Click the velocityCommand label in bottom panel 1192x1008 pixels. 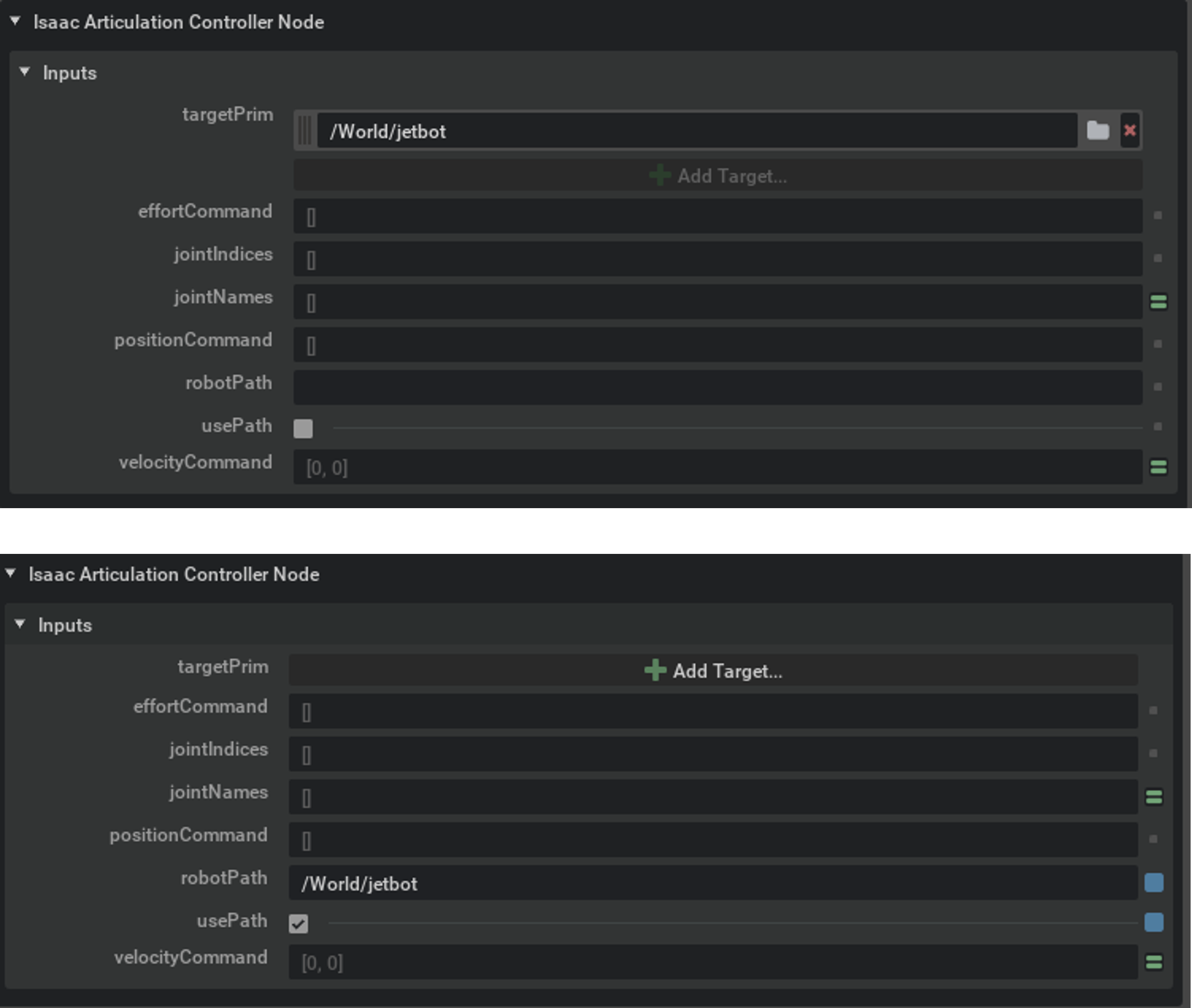pos(191,957)
